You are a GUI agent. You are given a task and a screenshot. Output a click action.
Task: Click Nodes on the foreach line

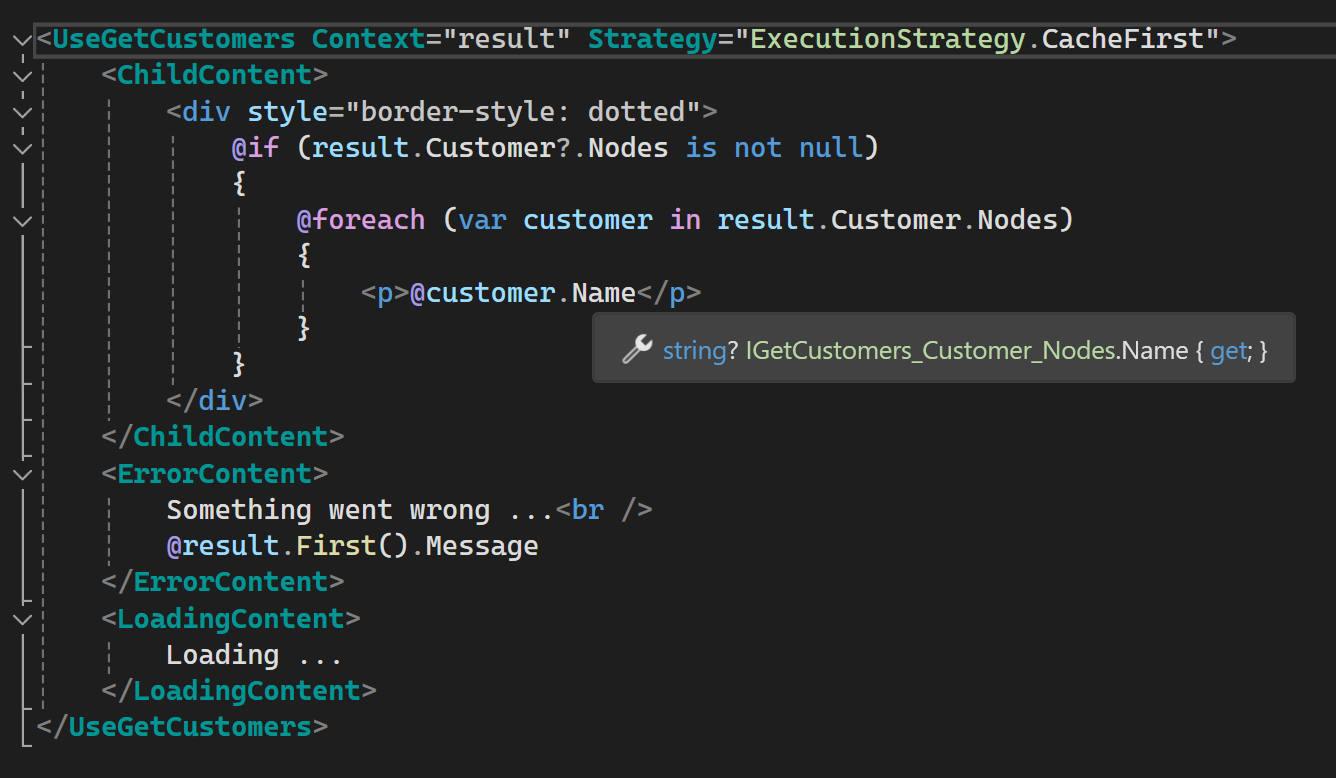[1016, 220]
